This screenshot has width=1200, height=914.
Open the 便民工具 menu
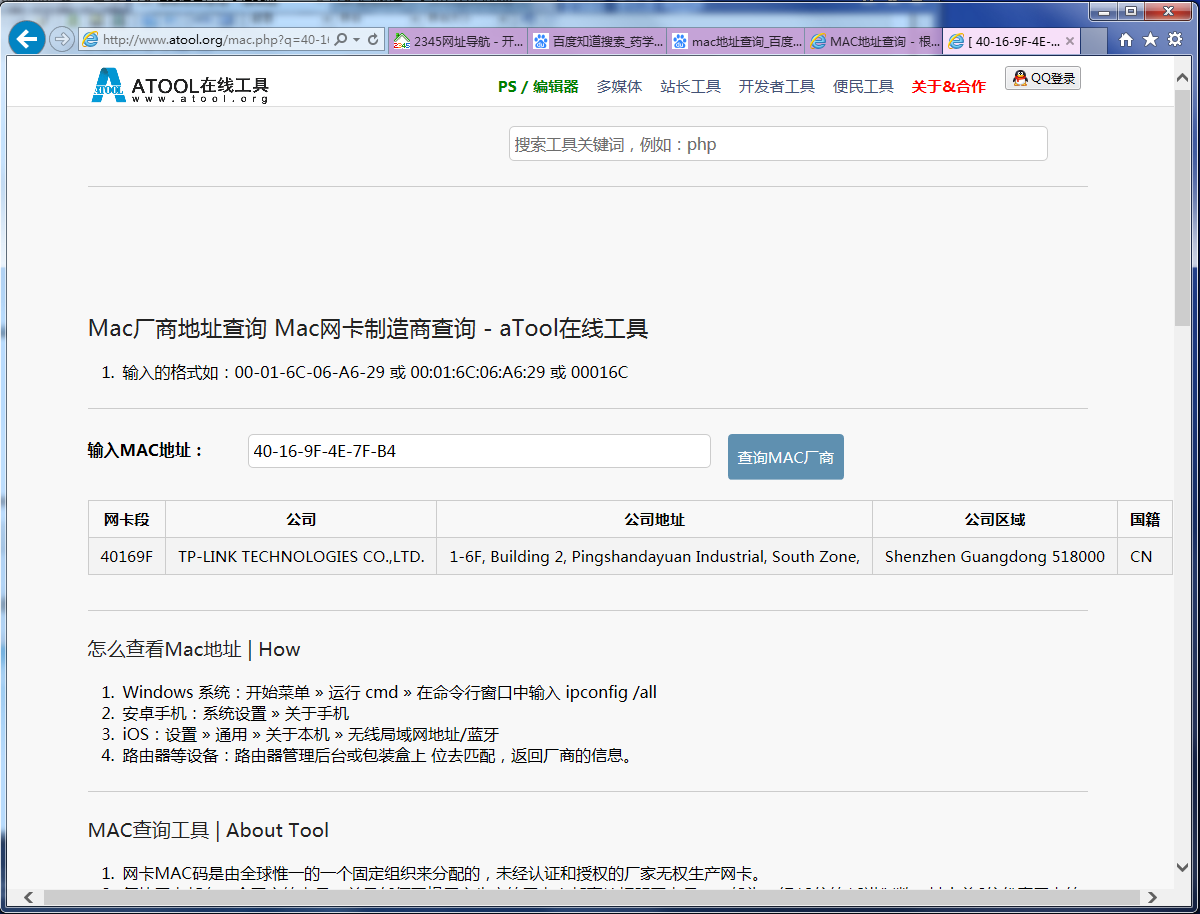click(863, 87)
